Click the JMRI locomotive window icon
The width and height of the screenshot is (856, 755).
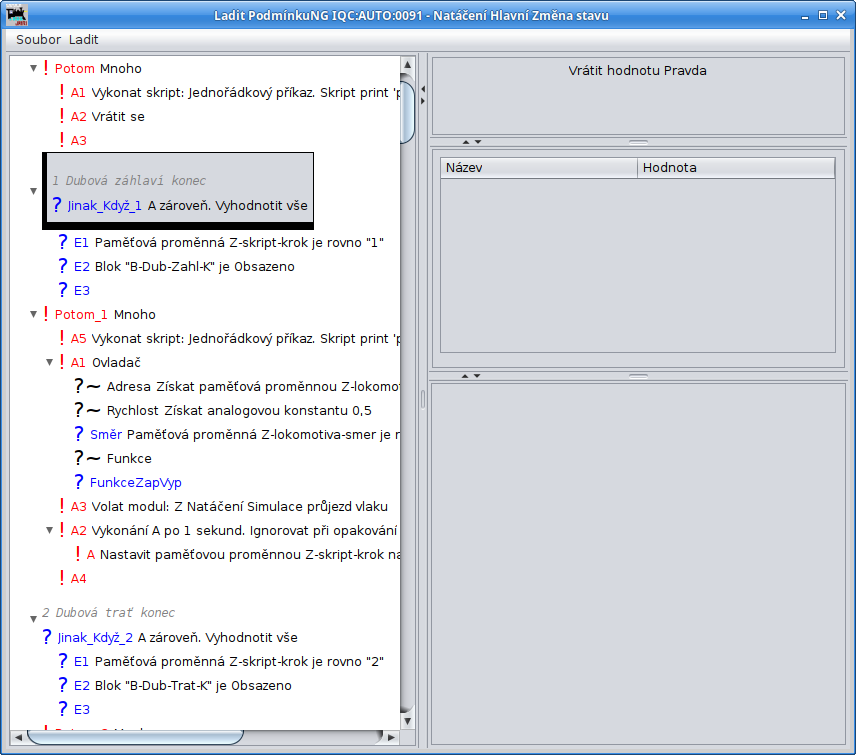(x=17, y=15)
